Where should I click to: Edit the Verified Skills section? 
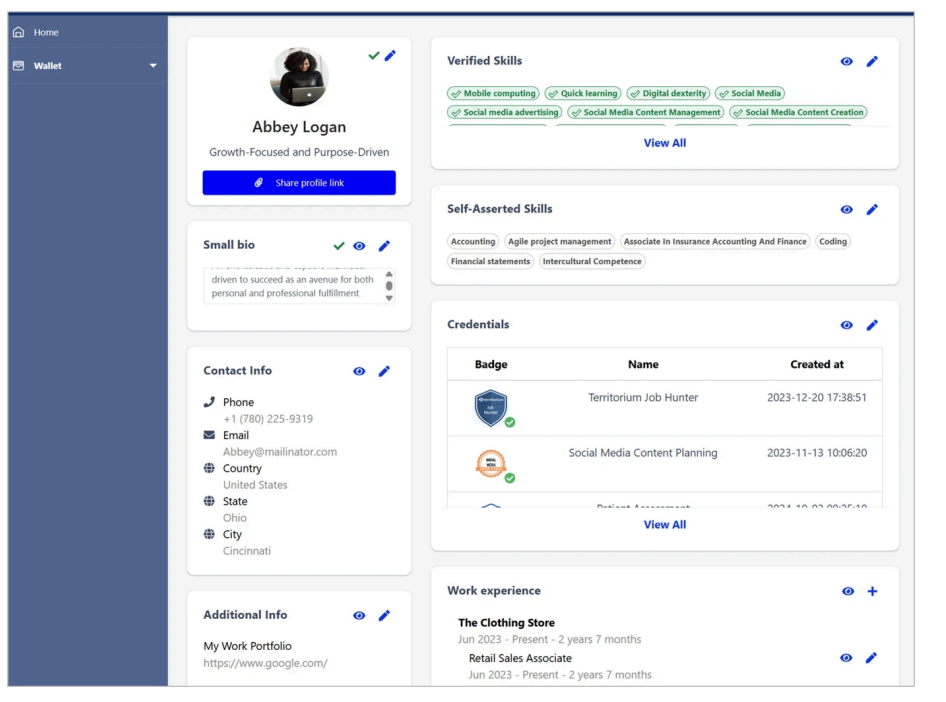pyautogui.click(x=872, y=62)
